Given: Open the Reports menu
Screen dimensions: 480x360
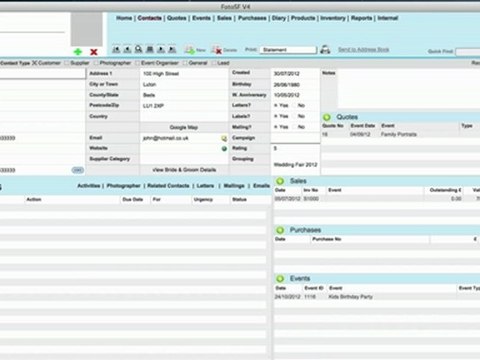Looking at the screenshot, I should (362, 18).
